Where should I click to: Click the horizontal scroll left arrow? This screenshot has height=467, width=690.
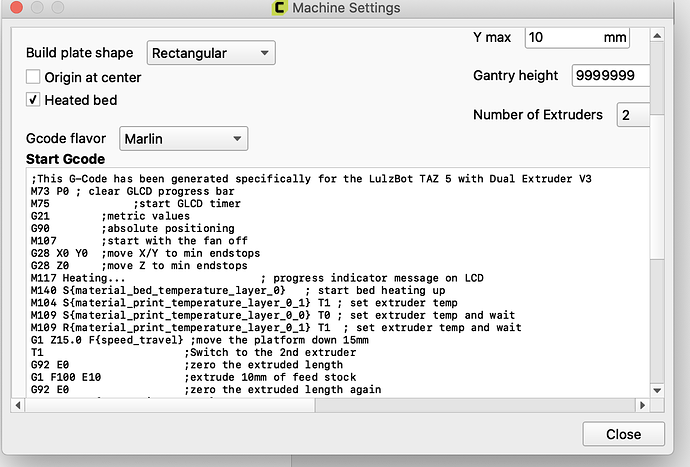click(x=18, y=405)
